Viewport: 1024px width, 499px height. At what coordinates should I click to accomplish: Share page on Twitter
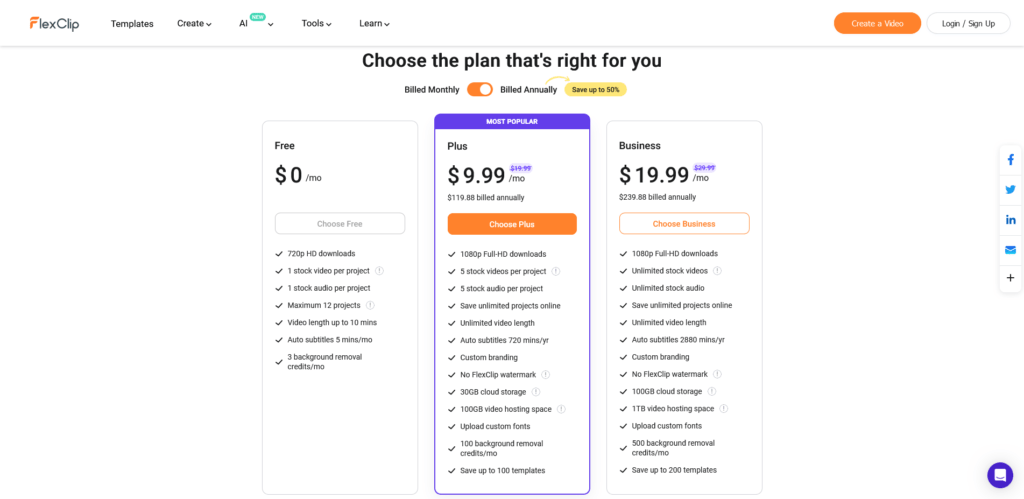(1010, 190)
